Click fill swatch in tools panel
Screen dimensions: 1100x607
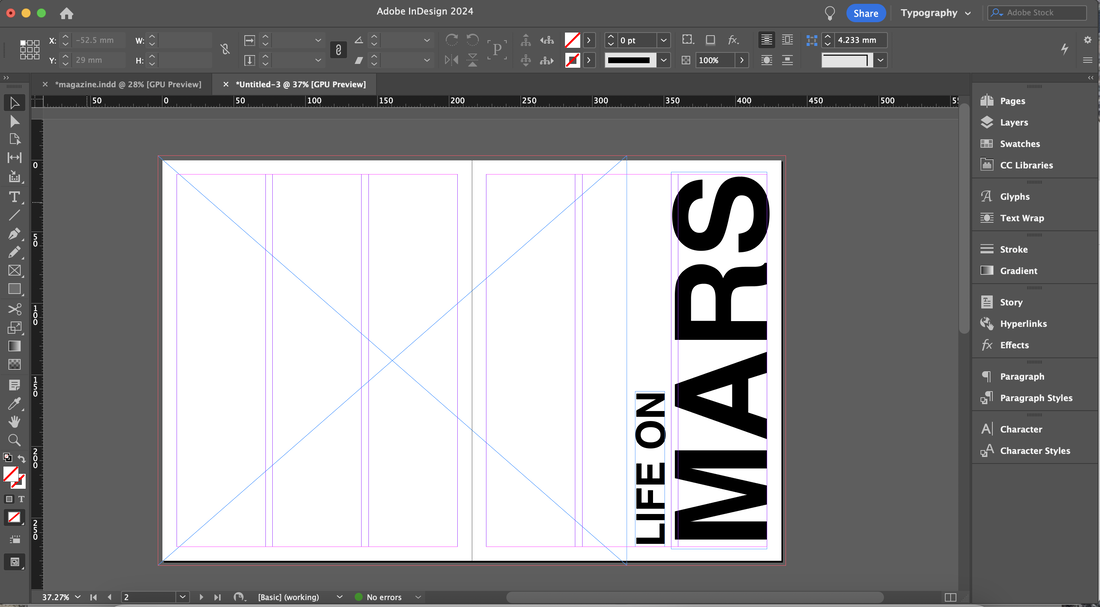point(10,474)
